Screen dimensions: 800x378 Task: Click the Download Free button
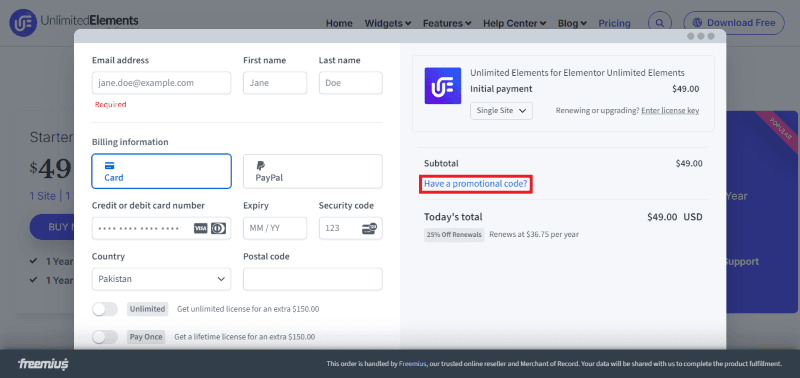tap(734, 23)
